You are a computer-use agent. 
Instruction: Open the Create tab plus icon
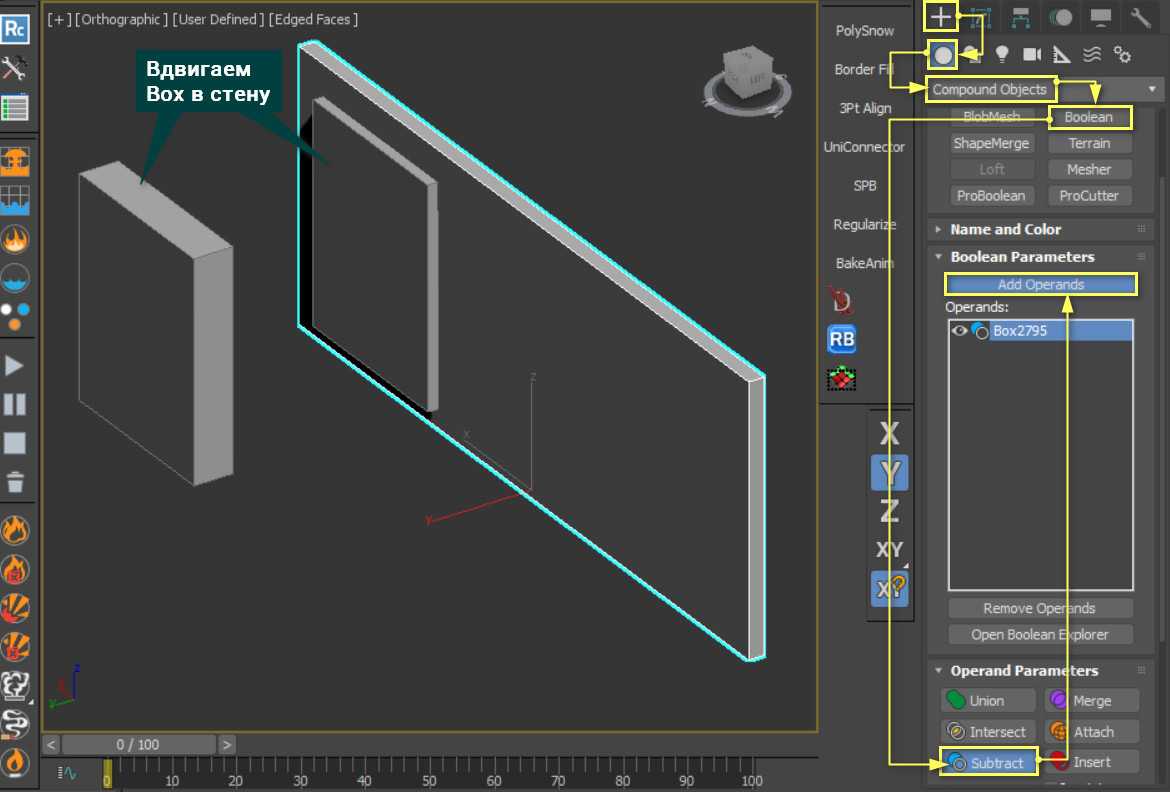point(940,16)
